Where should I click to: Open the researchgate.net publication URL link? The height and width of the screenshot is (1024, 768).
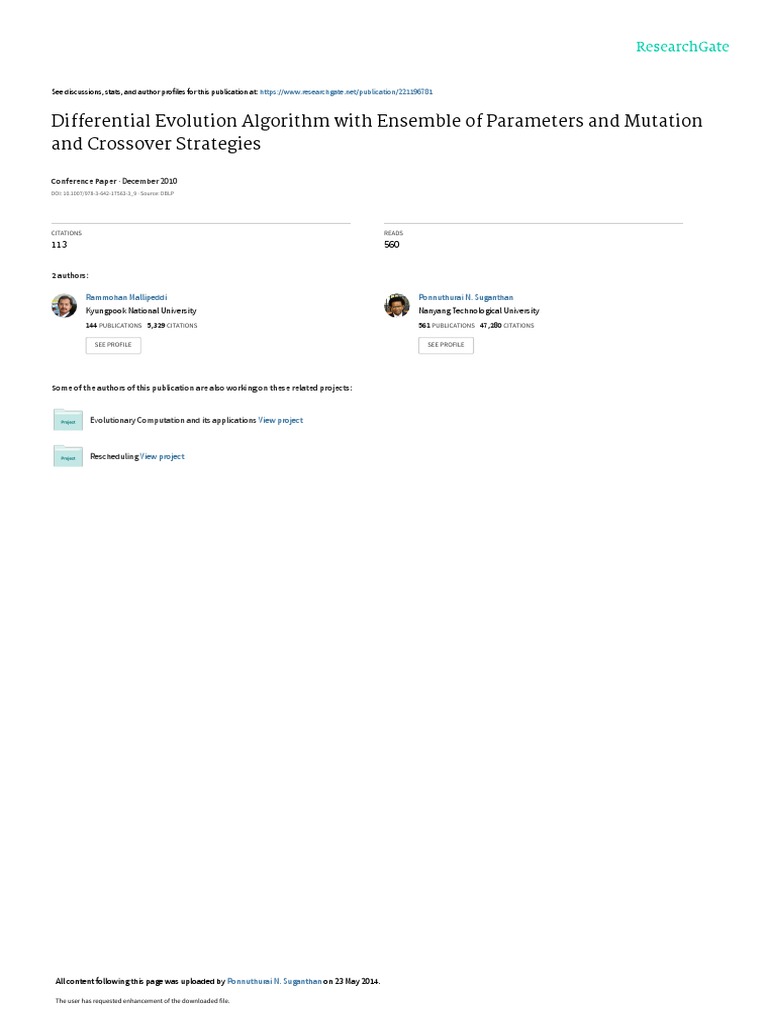[x=345, y=91]
